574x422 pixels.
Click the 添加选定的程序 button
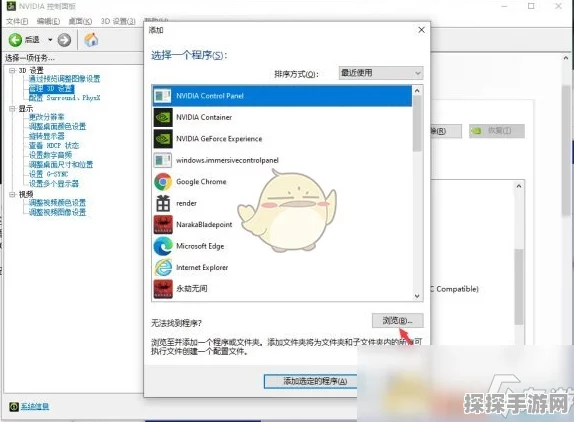(x=310, y=381)
